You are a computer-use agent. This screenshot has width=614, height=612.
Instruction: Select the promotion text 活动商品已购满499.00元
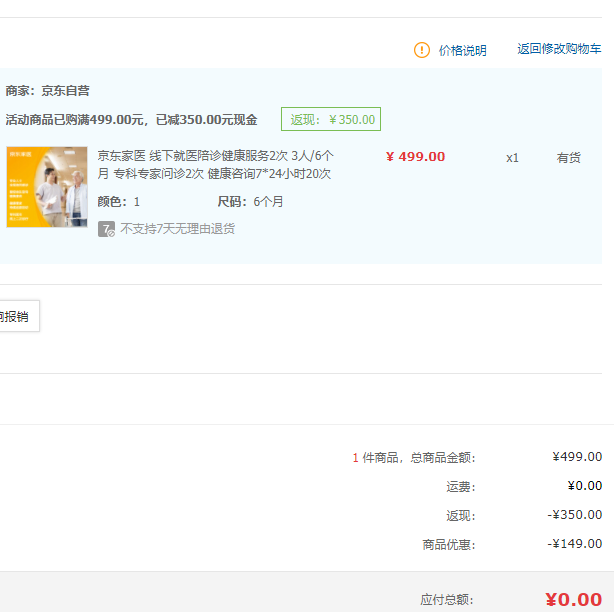[x=74, y=119]
